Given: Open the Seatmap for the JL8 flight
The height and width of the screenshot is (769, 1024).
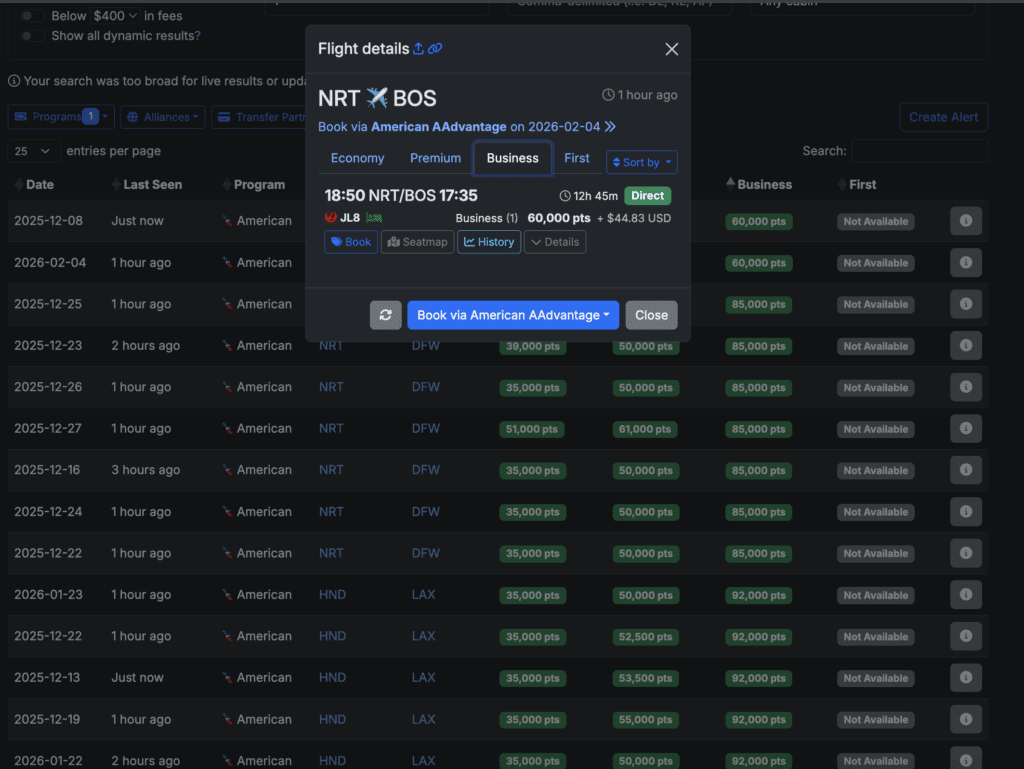Looking at the screenshot, I should 417,241.
